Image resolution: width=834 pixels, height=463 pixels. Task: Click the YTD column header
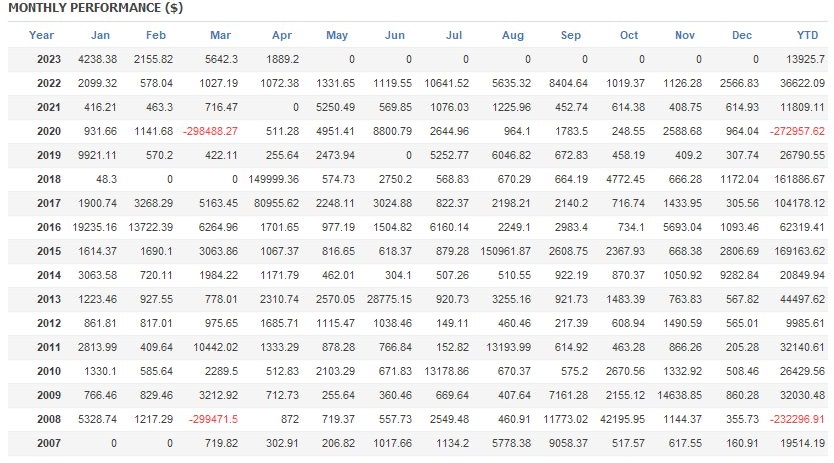coord(806,35)
